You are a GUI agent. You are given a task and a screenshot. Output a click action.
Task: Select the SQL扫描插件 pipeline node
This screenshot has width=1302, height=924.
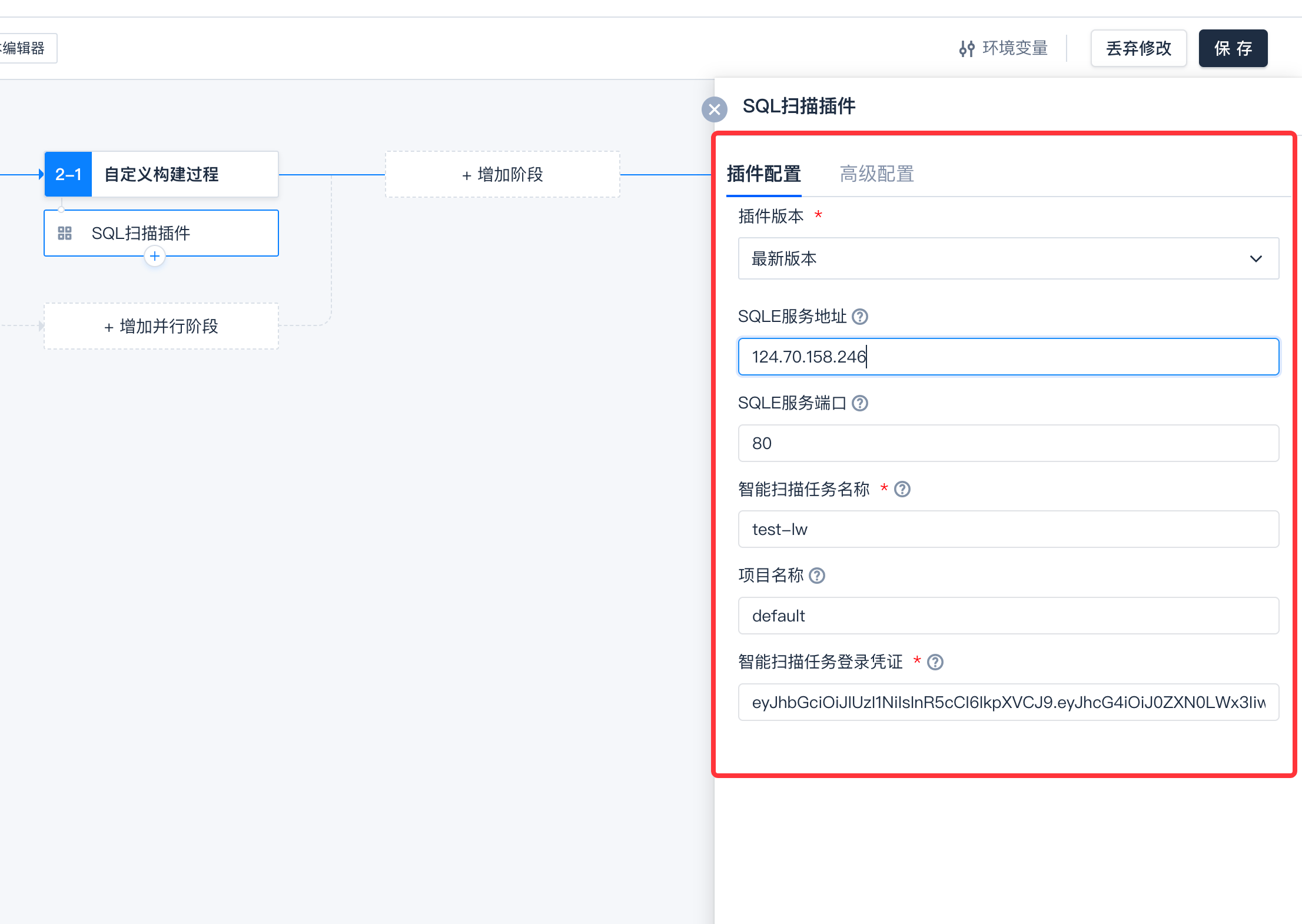click(161, 233)
